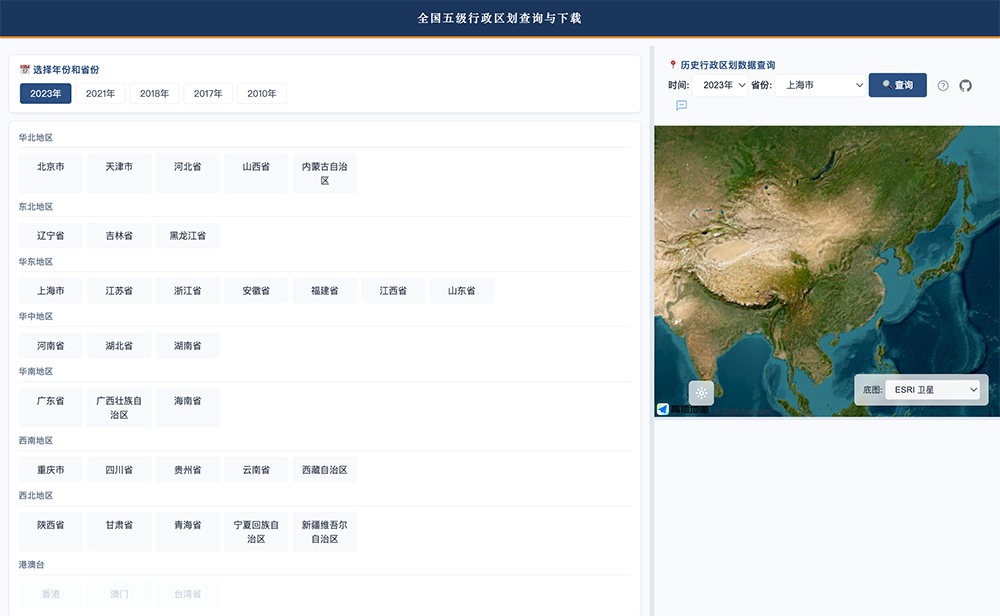Click the 选择年份和省份 heading
The width and height of the screenshot is (1000, 616).
point(66,70)
